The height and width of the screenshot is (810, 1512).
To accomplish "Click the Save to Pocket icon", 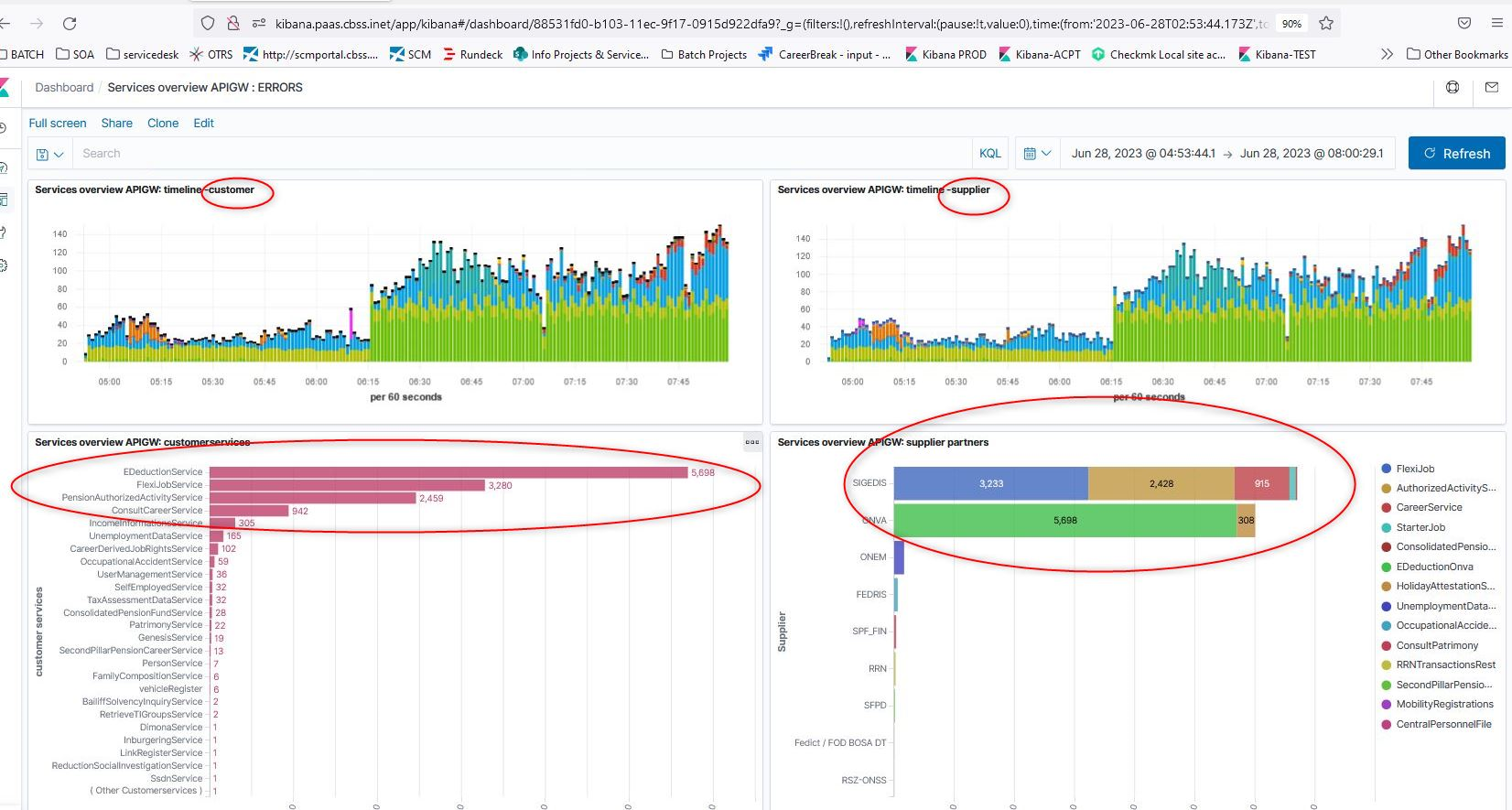I will coord(1464,23).
